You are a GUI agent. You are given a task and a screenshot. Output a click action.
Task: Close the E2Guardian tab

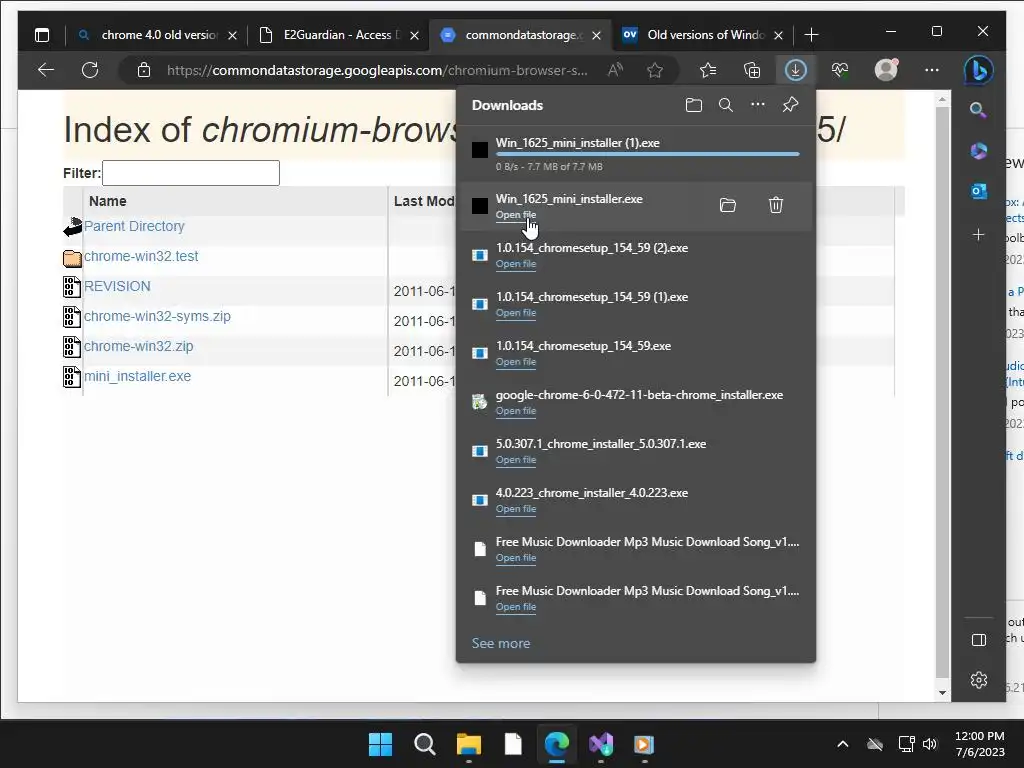[x=415, y=35]
